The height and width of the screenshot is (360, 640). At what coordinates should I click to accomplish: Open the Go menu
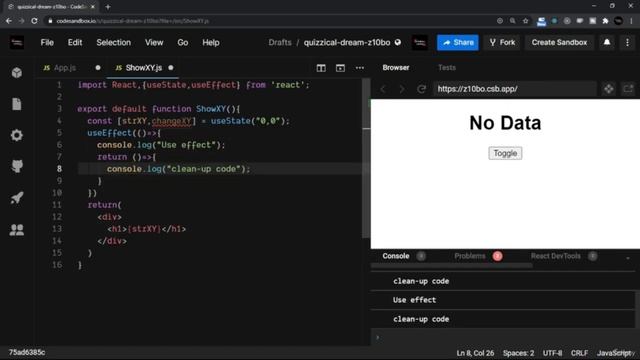182,42
